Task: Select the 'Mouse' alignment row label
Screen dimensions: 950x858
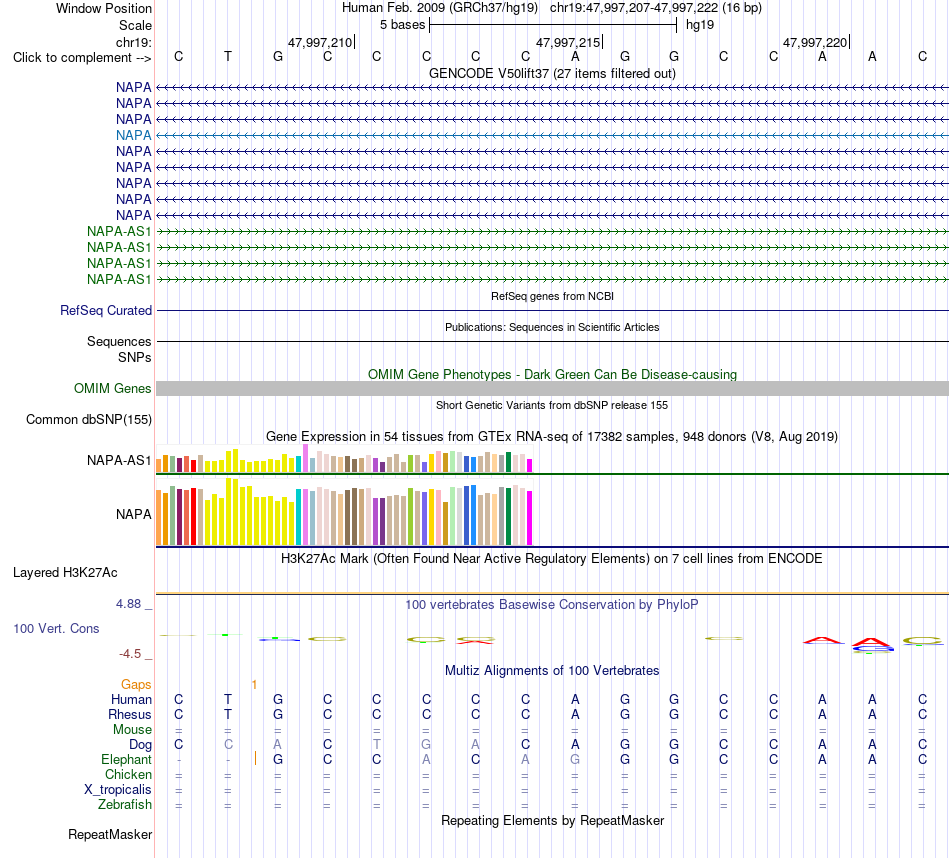Action: point(132,730)
